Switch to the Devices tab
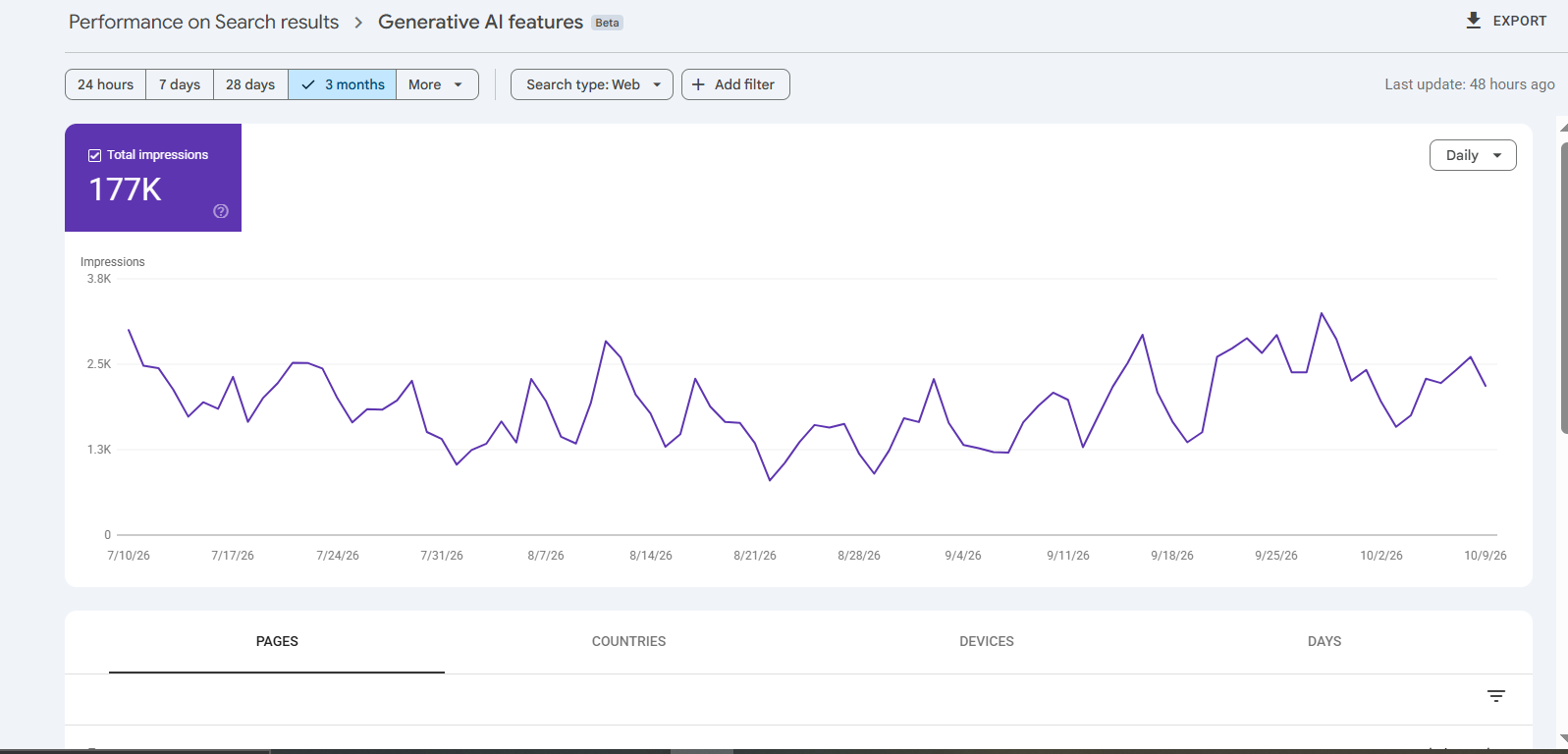The height and width of the screenshot is (754, 1568). pyautogui.click(x=987, y=641)
